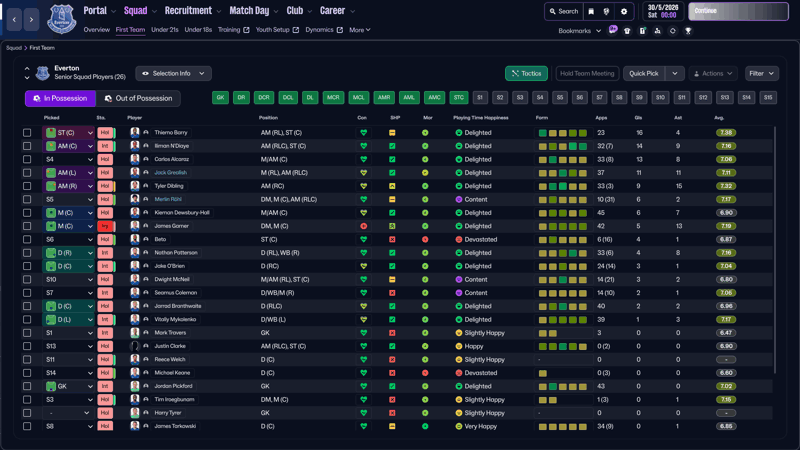Expand the Quick Pick arrow dropdown
The width and height of the screenshot is (800, 450).
point(674,73)
